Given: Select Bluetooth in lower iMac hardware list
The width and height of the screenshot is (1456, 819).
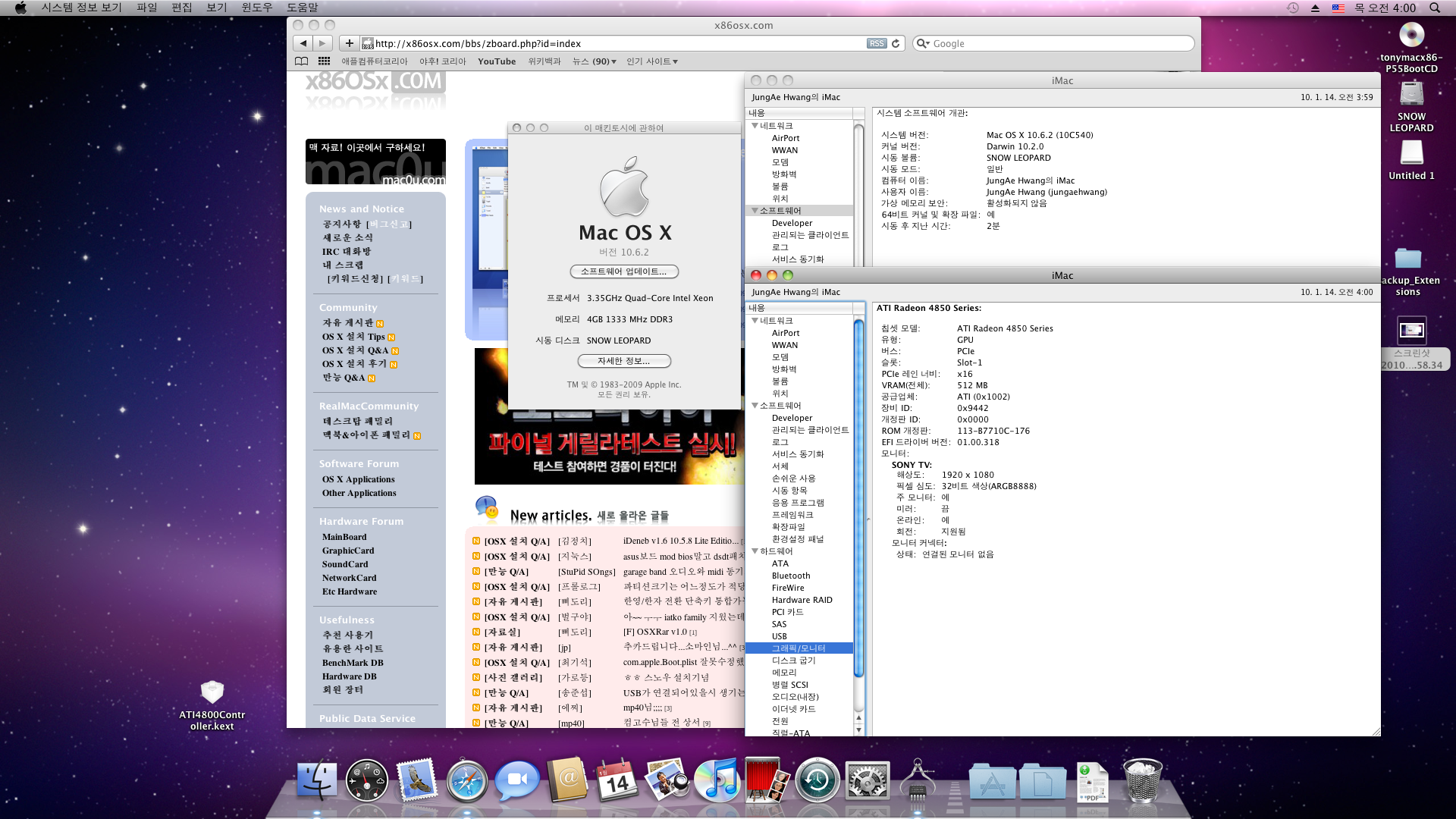Looking at the screenshot, I should 791,576.
